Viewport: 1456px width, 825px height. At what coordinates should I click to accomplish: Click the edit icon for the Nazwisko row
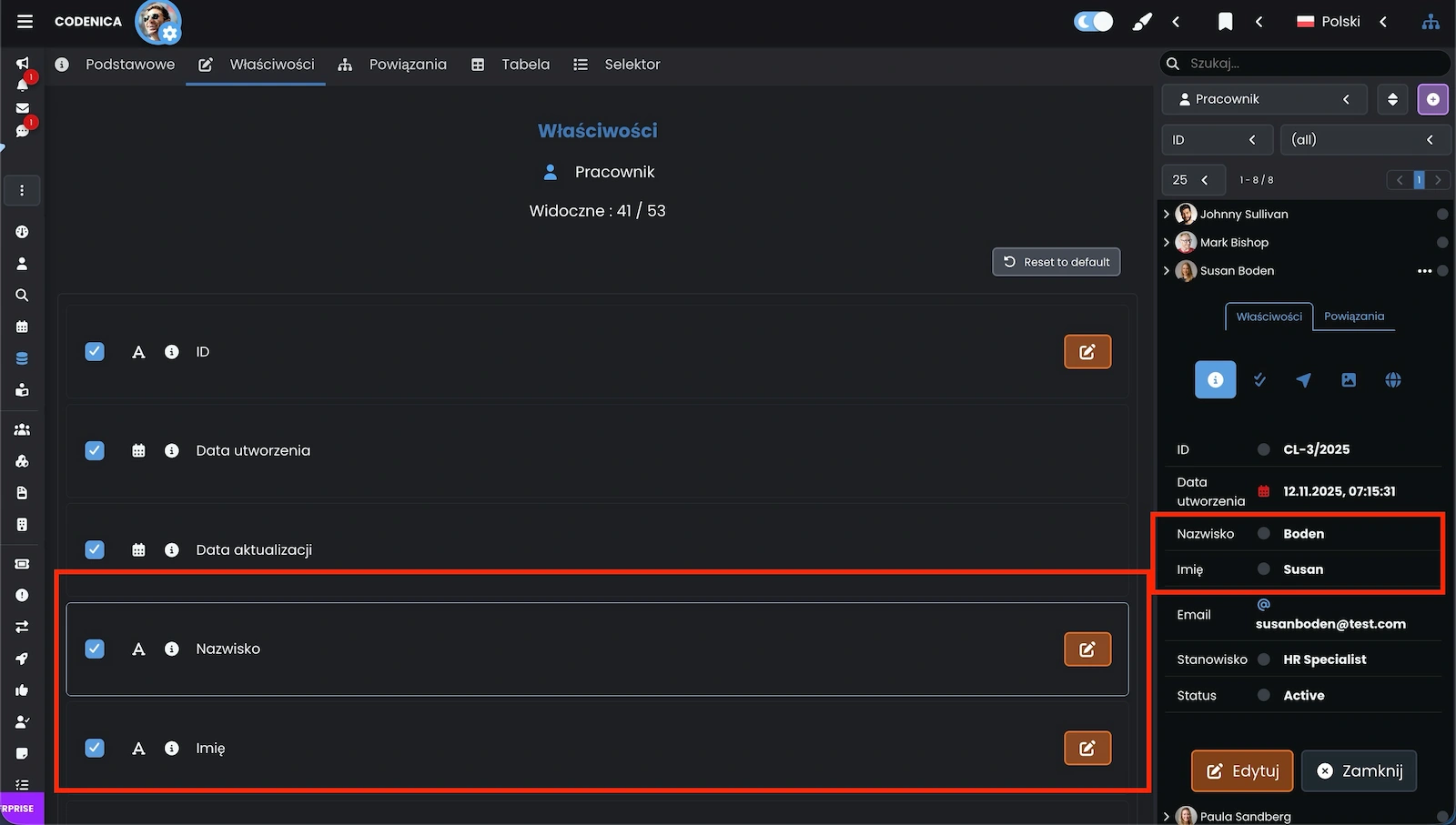1087,649
